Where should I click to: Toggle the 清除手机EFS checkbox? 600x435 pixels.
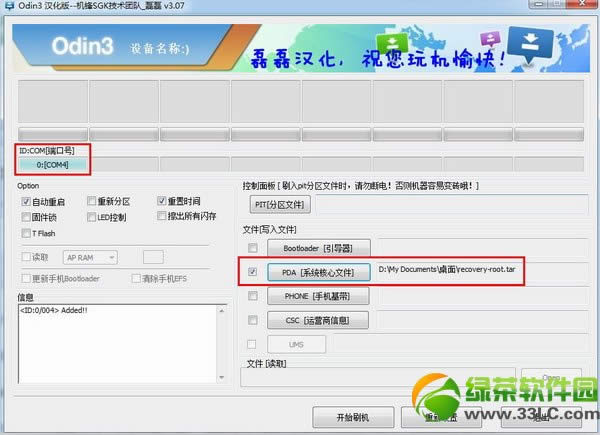[x=136, y=278]
